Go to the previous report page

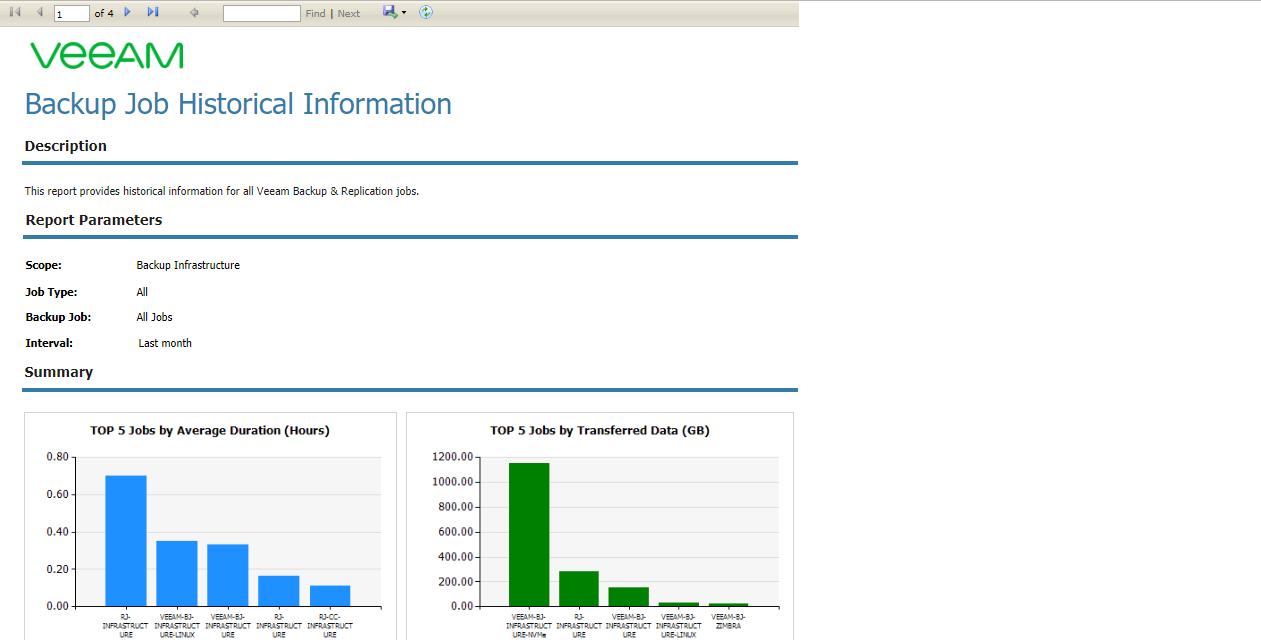39,12
